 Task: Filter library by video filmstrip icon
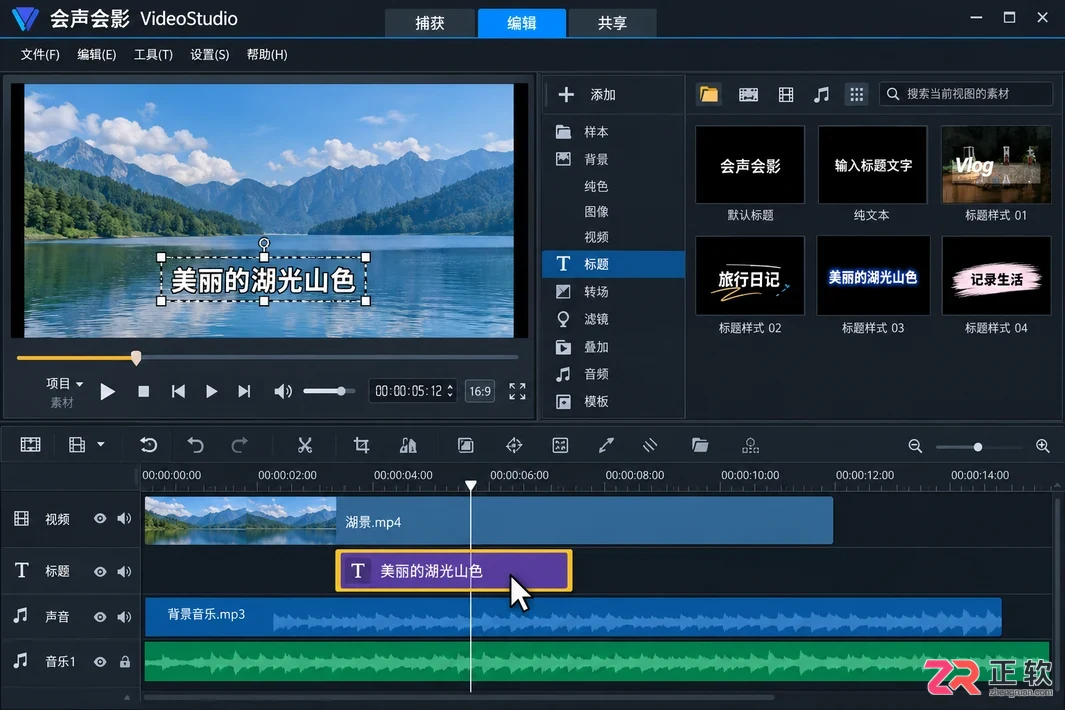click(x=748, y=94)
